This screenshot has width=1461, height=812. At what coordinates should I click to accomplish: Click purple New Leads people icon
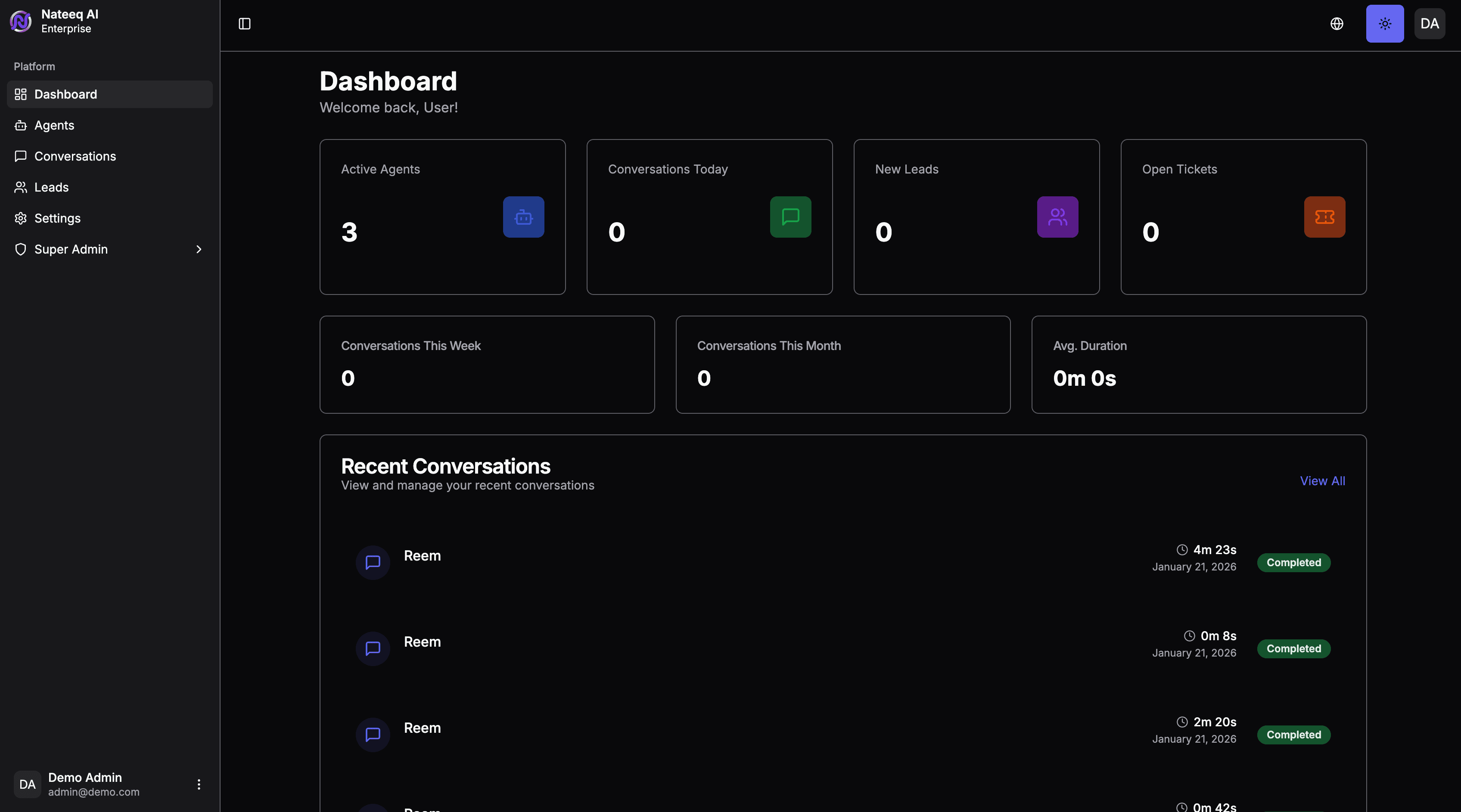[x=1057, y=217]
